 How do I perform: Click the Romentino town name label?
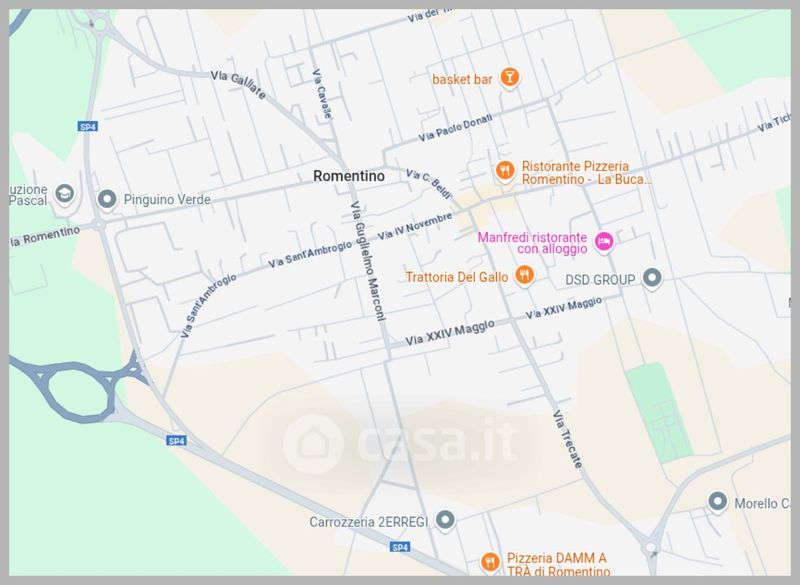[349, 176]
